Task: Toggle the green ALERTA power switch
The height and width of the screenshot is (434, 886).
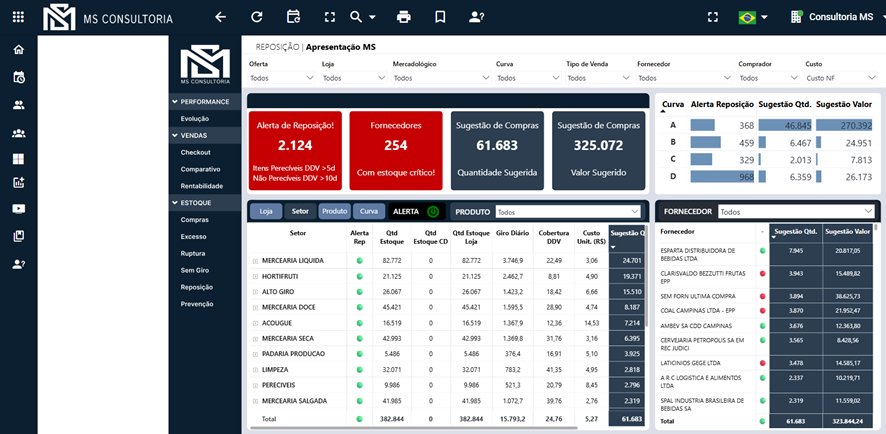Action: 433,211
